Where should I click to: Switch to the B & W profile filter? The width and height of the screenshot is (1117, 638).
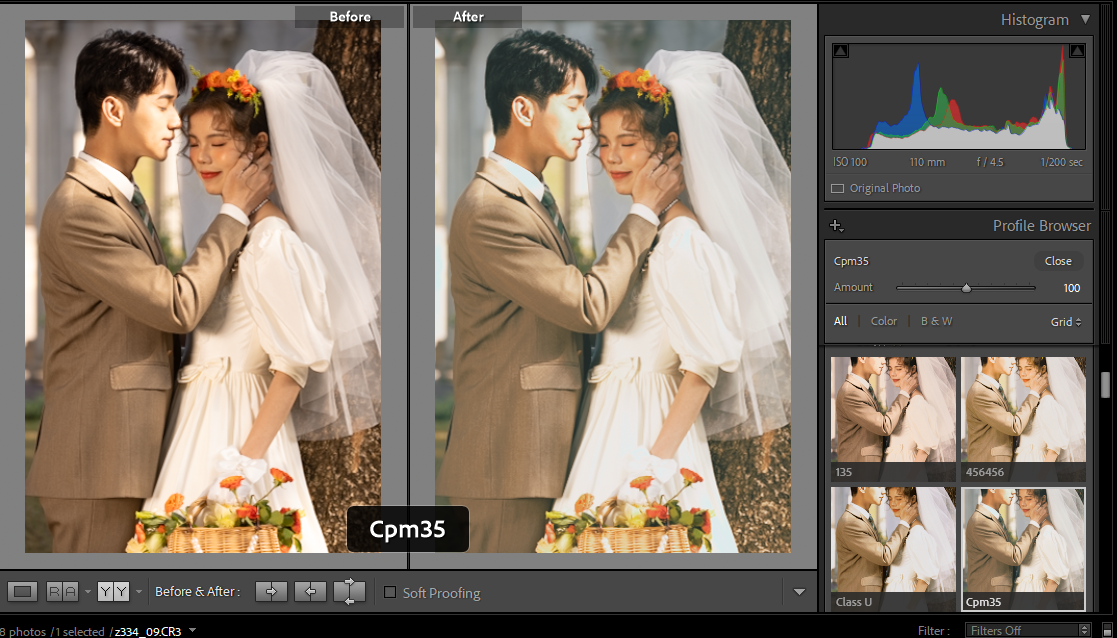[x=936, y=321]
